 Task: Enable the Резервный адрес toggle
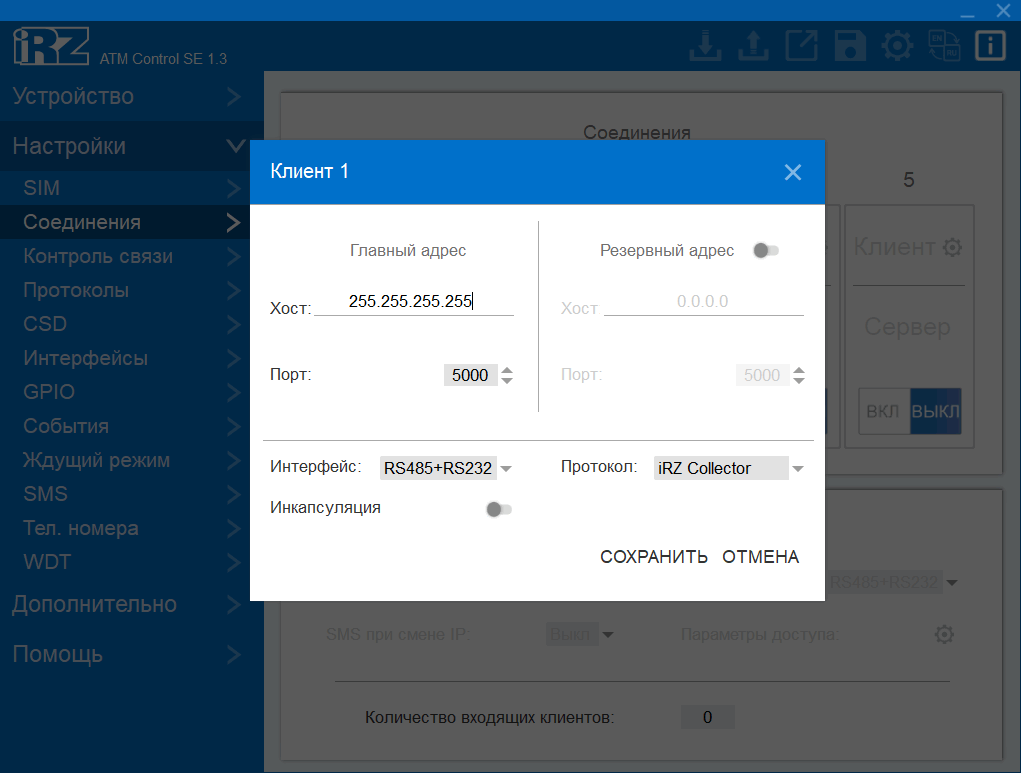[x=765, y=250]
